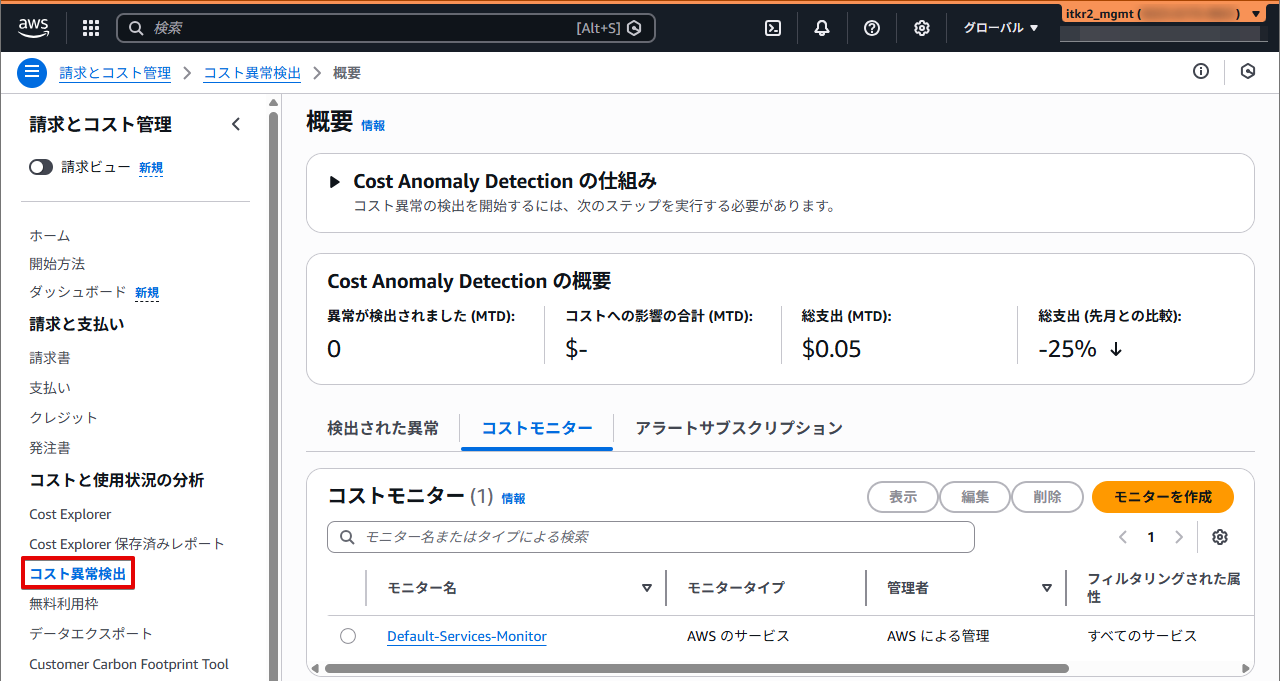Open the services grid menu icon
Screen dimensions: 1280x681
(x=91, y=28)
